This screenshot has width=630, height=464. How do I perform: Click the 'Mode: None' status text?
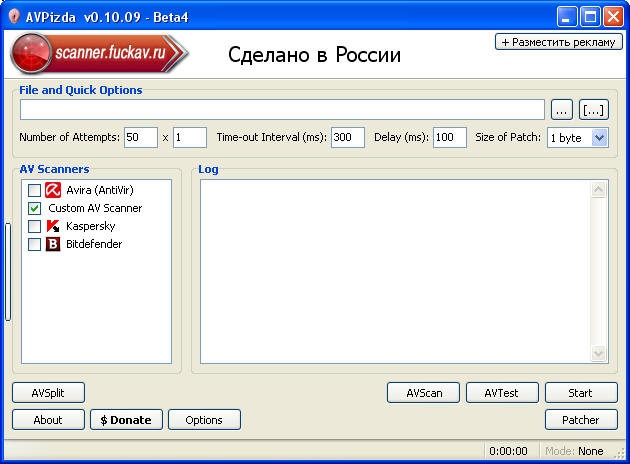pyautogui.click(x=574, y=451)
